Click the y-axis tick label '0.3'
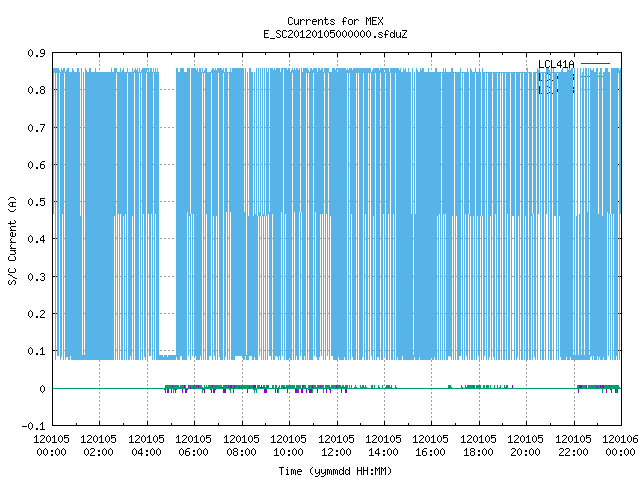The width and height of the screenshot is (640, 480). click(36, 277)
